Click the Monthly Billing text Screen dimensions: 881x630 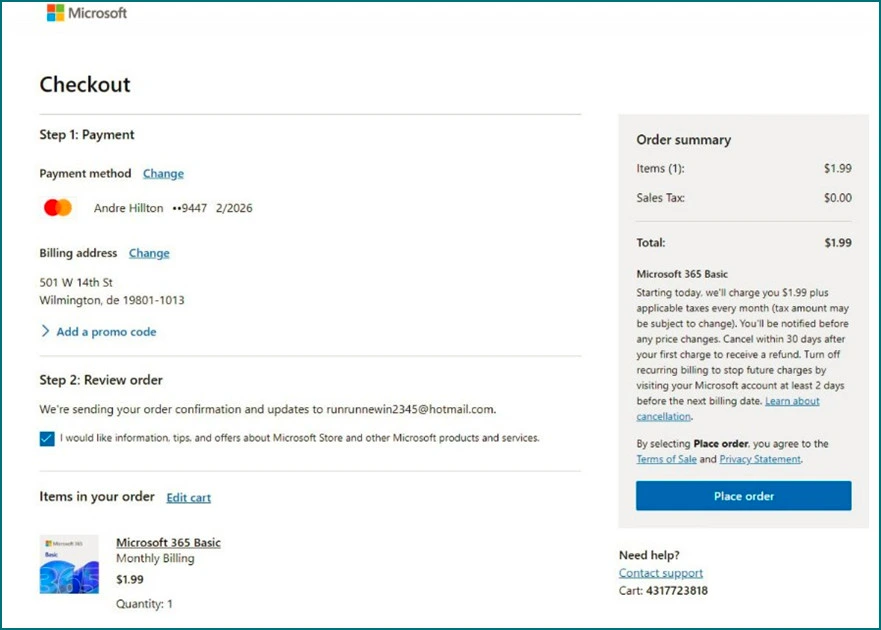coord(155,558)
